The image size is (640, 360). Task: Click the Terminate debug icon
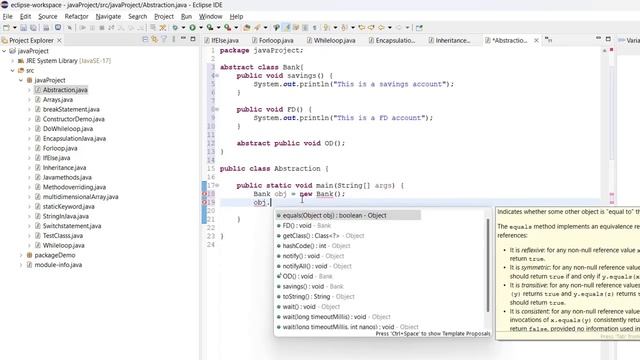coord(102,28)
